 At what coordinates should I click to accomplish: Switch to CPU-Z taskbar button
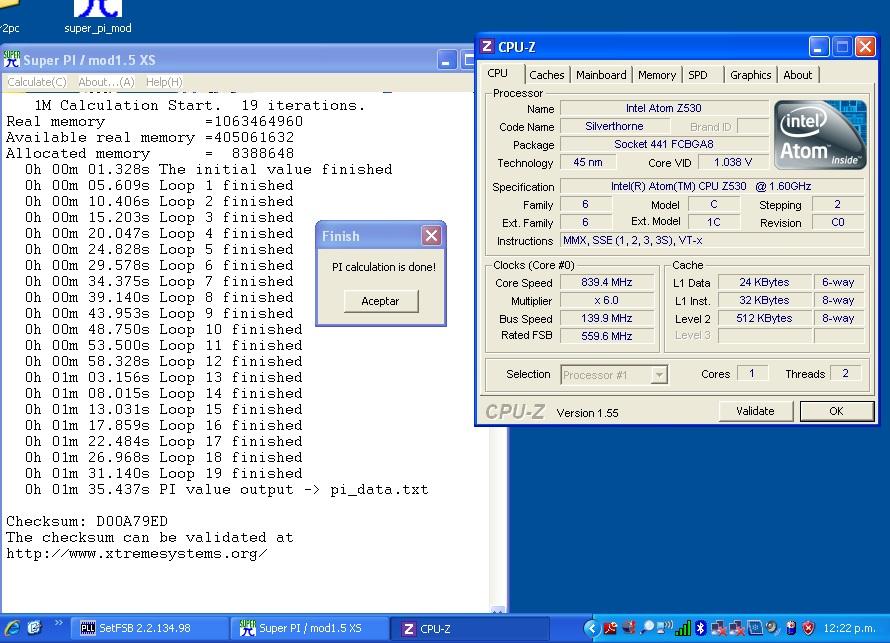click(470, 628)
